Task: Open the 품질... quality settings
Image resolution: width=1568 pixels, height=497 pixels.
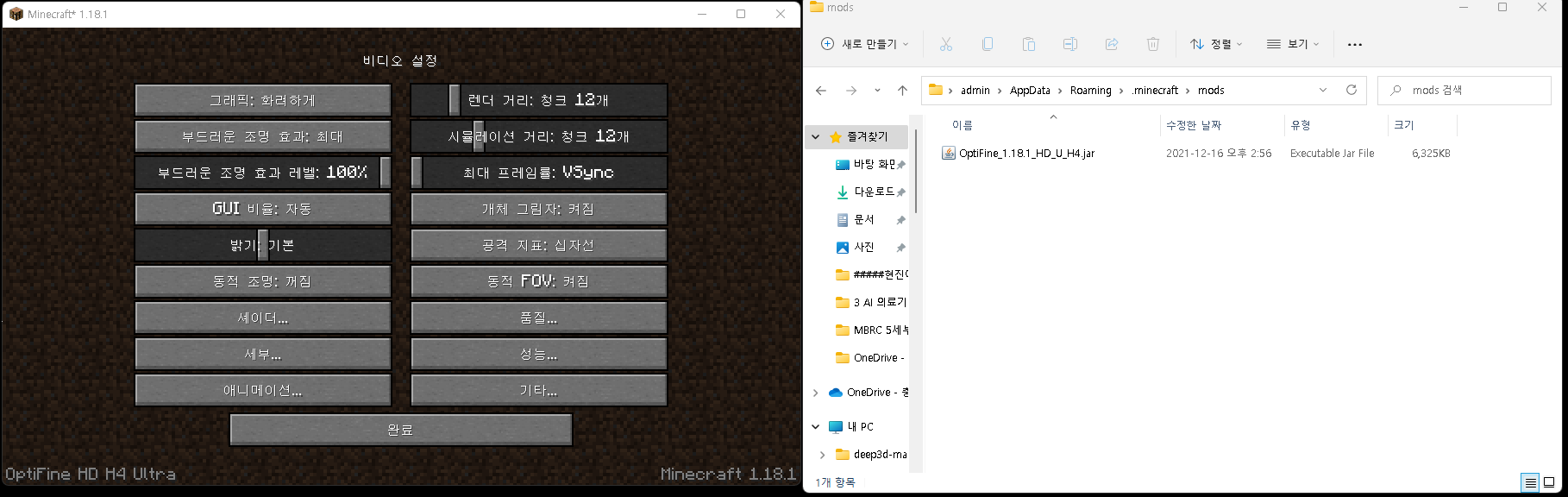Action: tap(539, 318)
